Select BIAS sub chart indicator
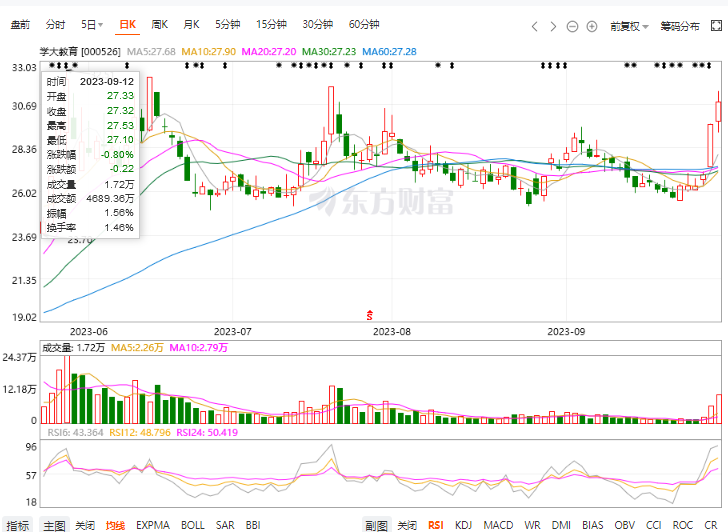Screen dimensions: 728x532 click(x=593, y=525)
